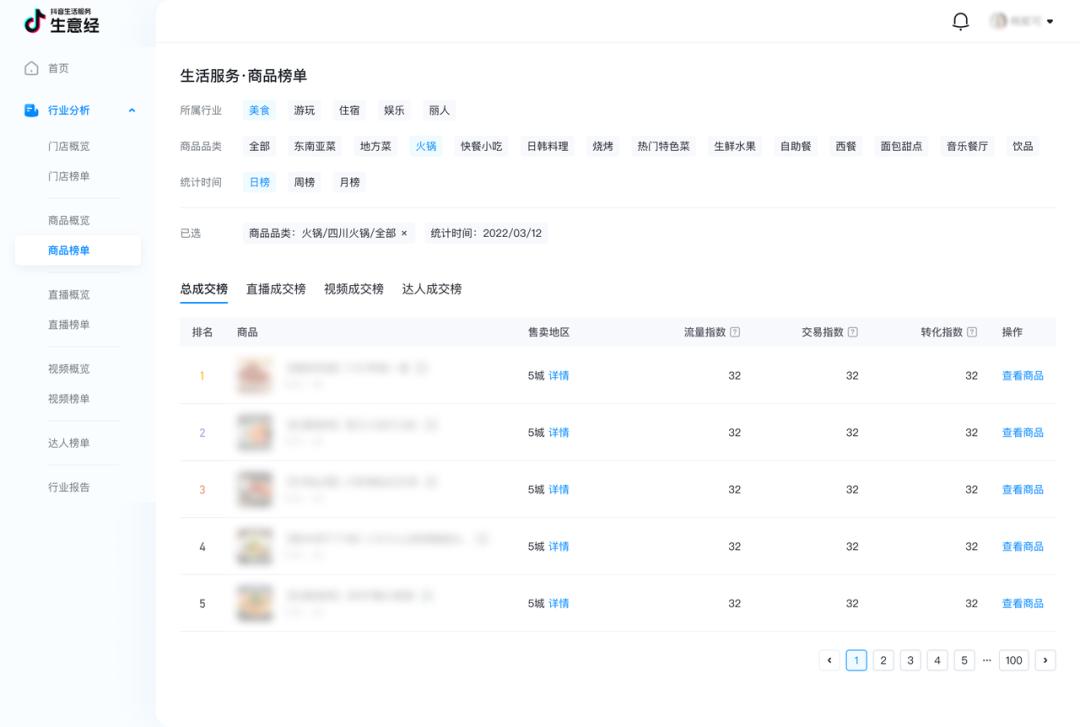
Task: Click the previous page arrow in pagination
Action: (829, 660)
